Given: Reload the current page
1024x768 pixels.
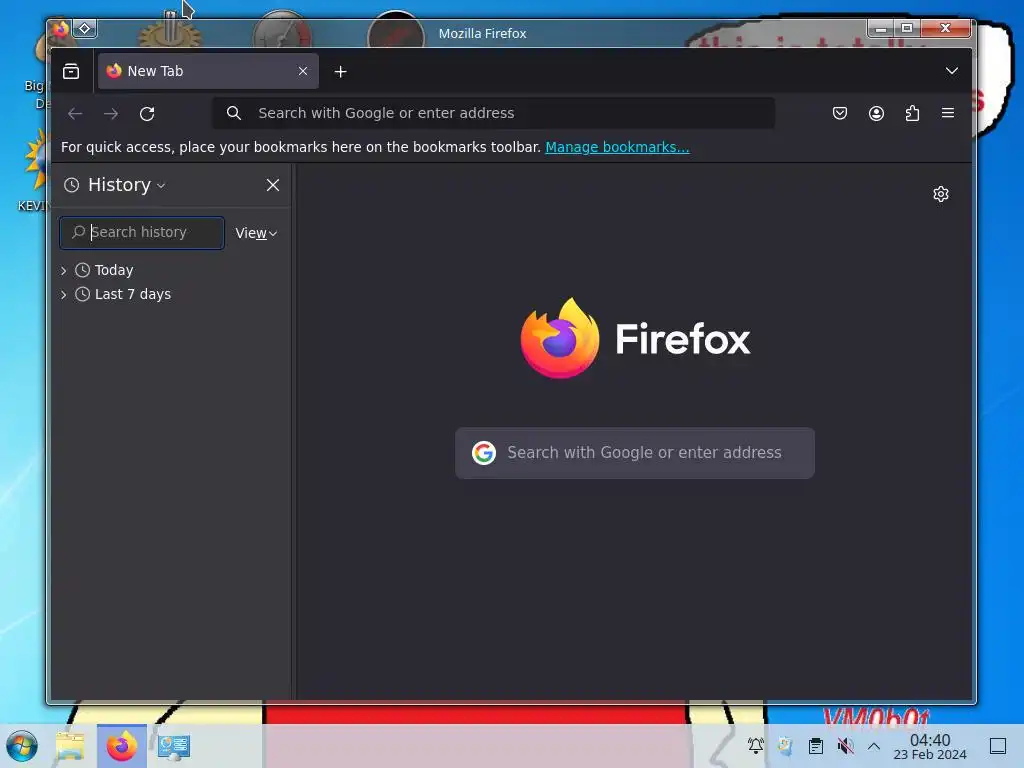Looking at the screenshot, I should (147, 114).
